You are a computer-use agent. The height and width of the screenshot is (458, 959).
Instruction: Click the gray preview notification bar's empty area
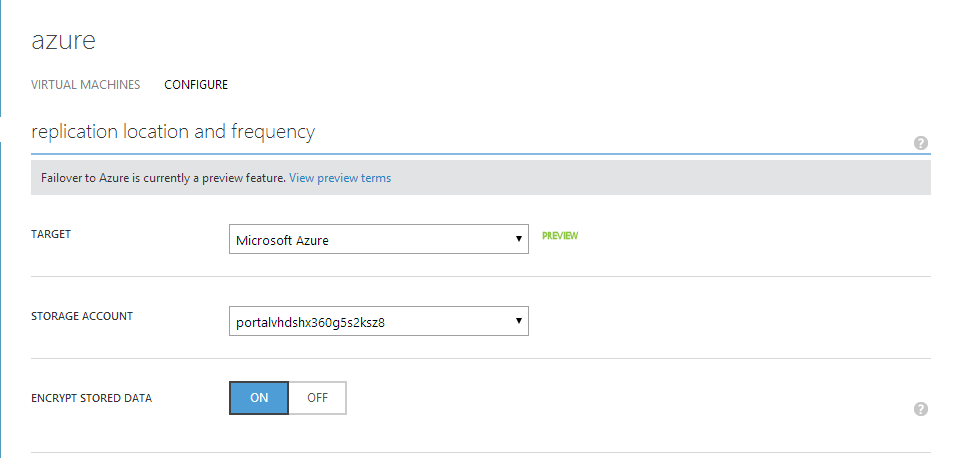(x=660, y=178)
